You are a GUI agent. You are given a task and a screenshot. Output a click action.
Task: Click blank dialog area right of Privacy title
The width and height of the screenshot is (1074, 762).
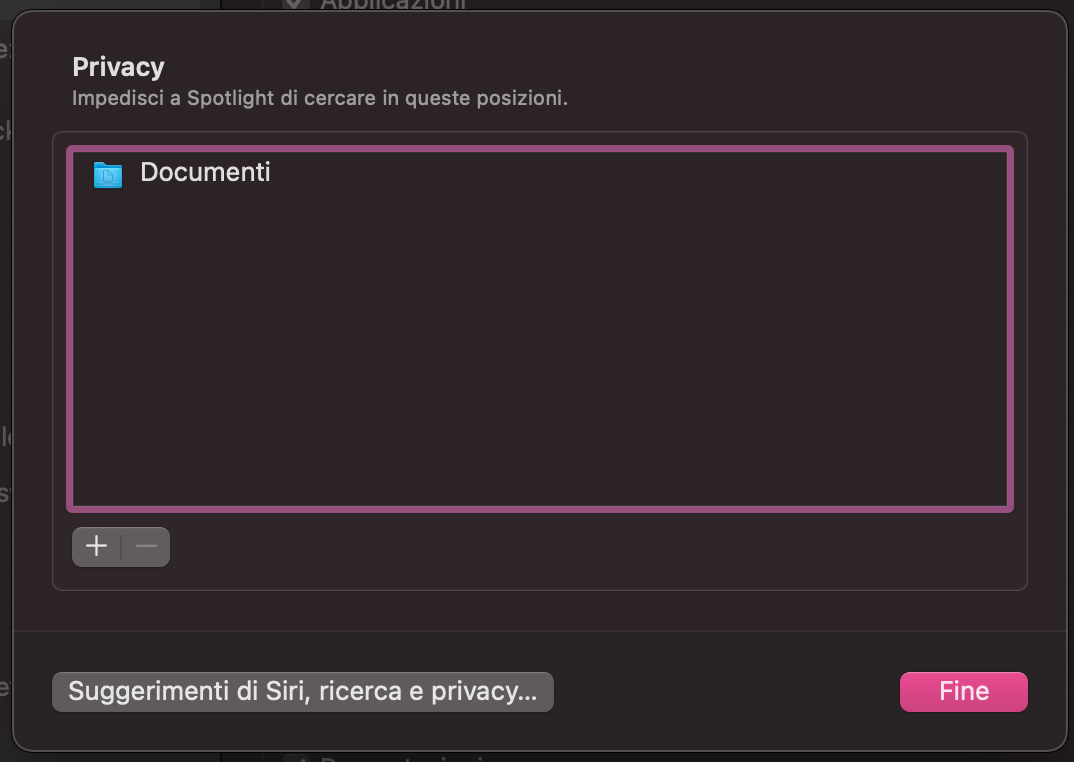pos(600,67)
